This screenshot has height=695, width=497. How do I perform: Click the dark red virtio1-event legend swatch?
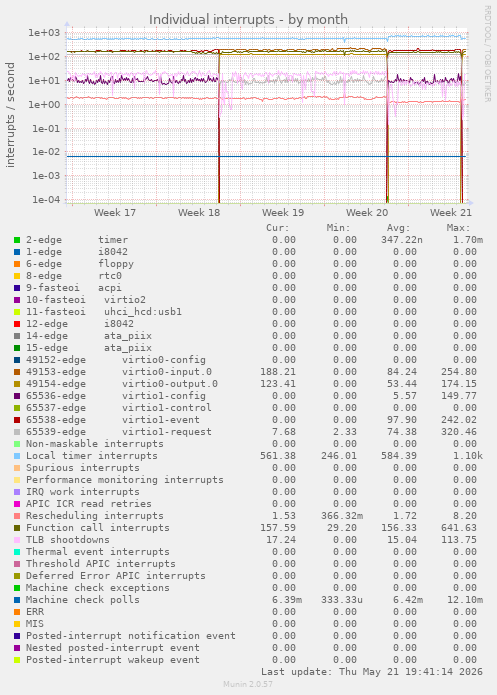(x=17, y=420)
